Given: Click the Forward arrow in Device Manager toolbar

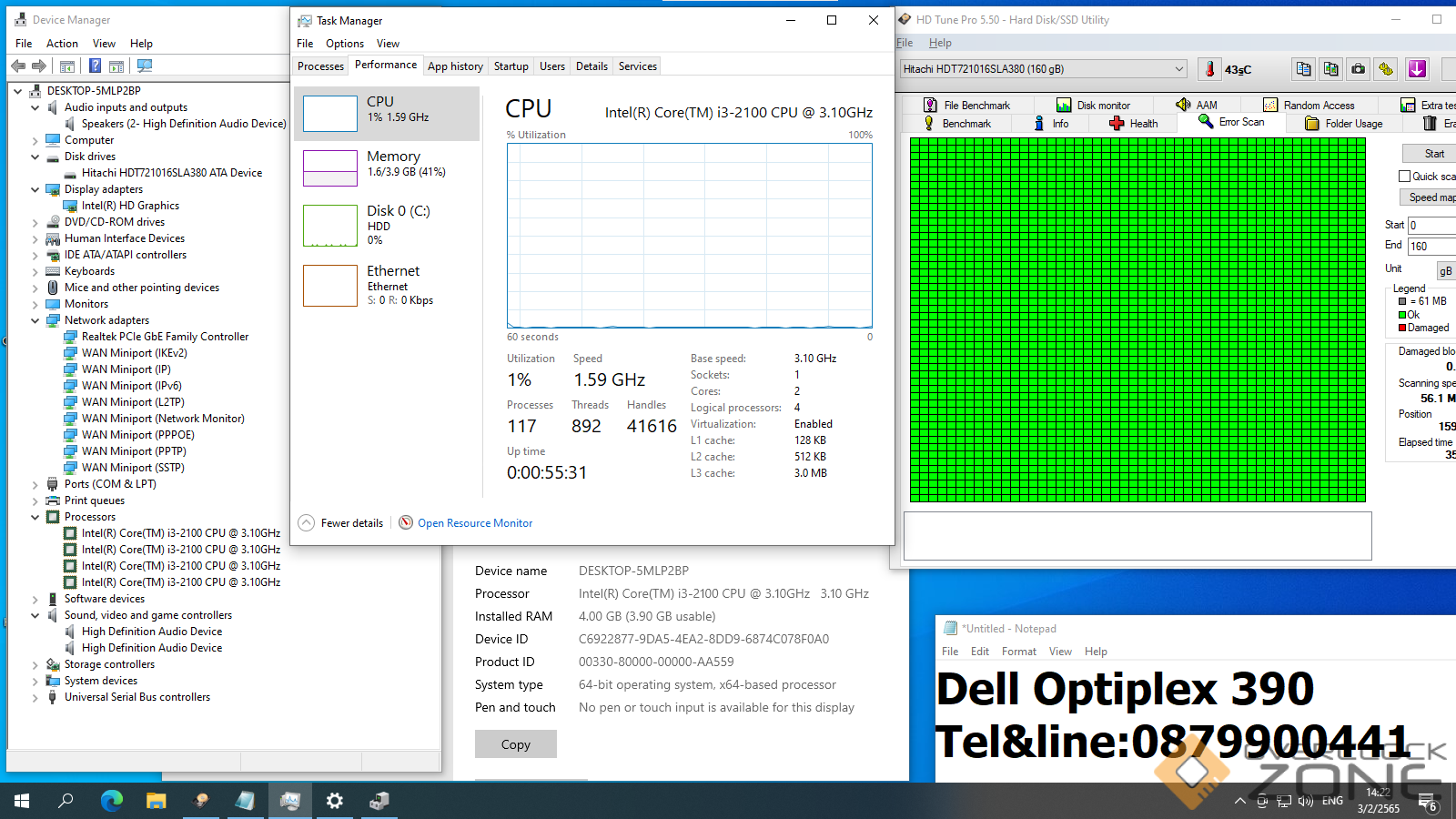Looking at the screenshot, I should 38,66.
